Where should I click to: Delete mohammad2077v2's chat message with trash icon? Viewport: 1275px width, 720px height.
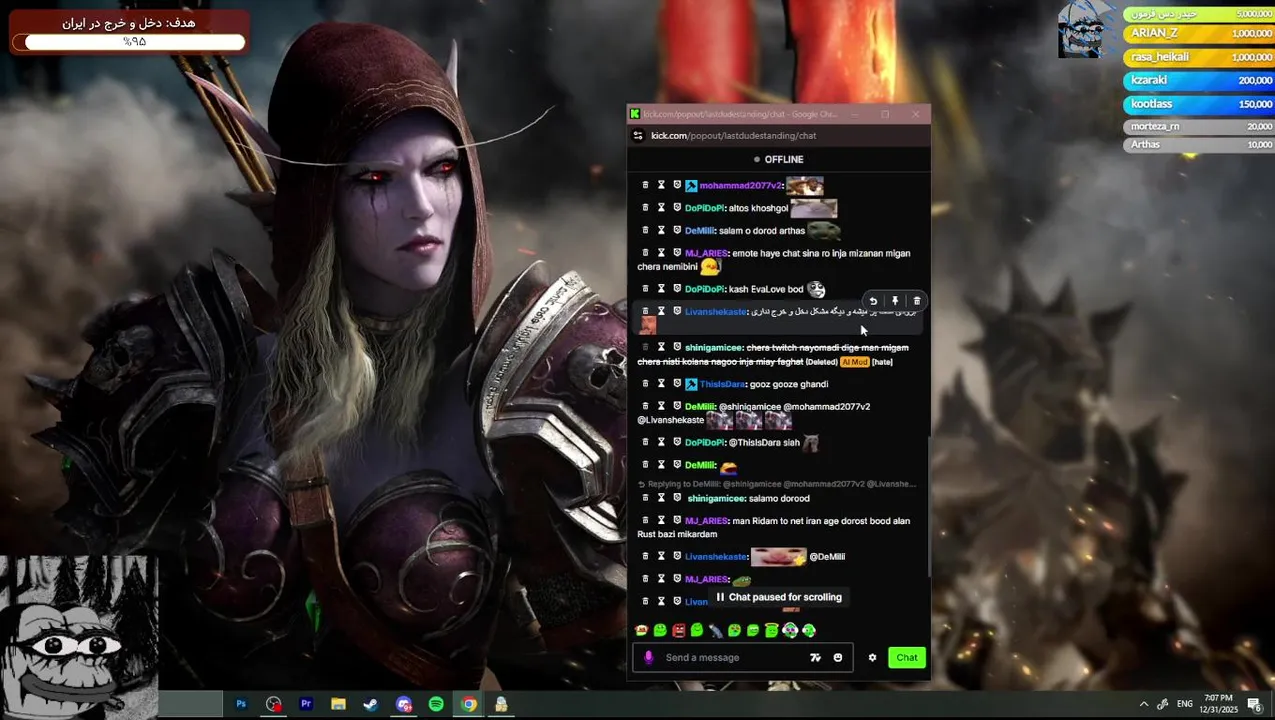click(645, 185)
